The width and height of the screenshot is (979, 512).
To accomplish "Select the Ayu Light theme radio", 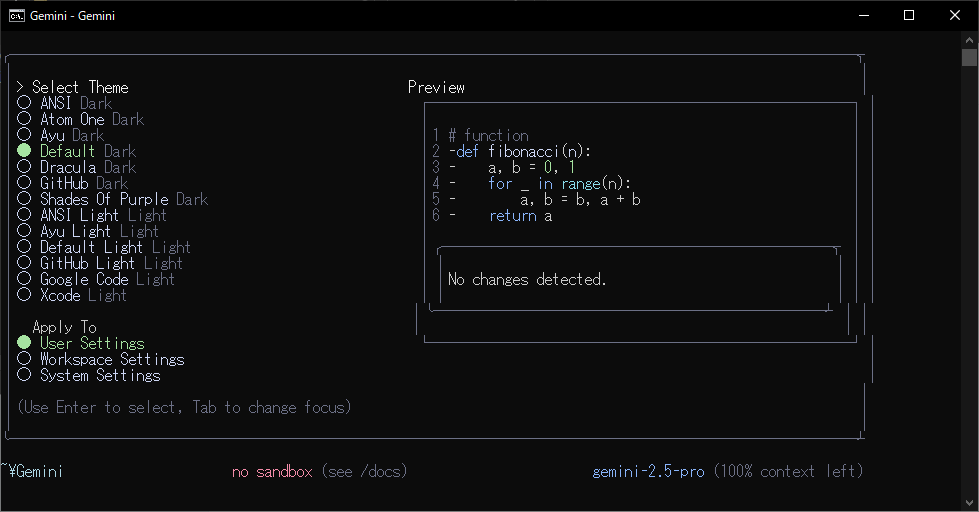I will (x=24, y=231).
